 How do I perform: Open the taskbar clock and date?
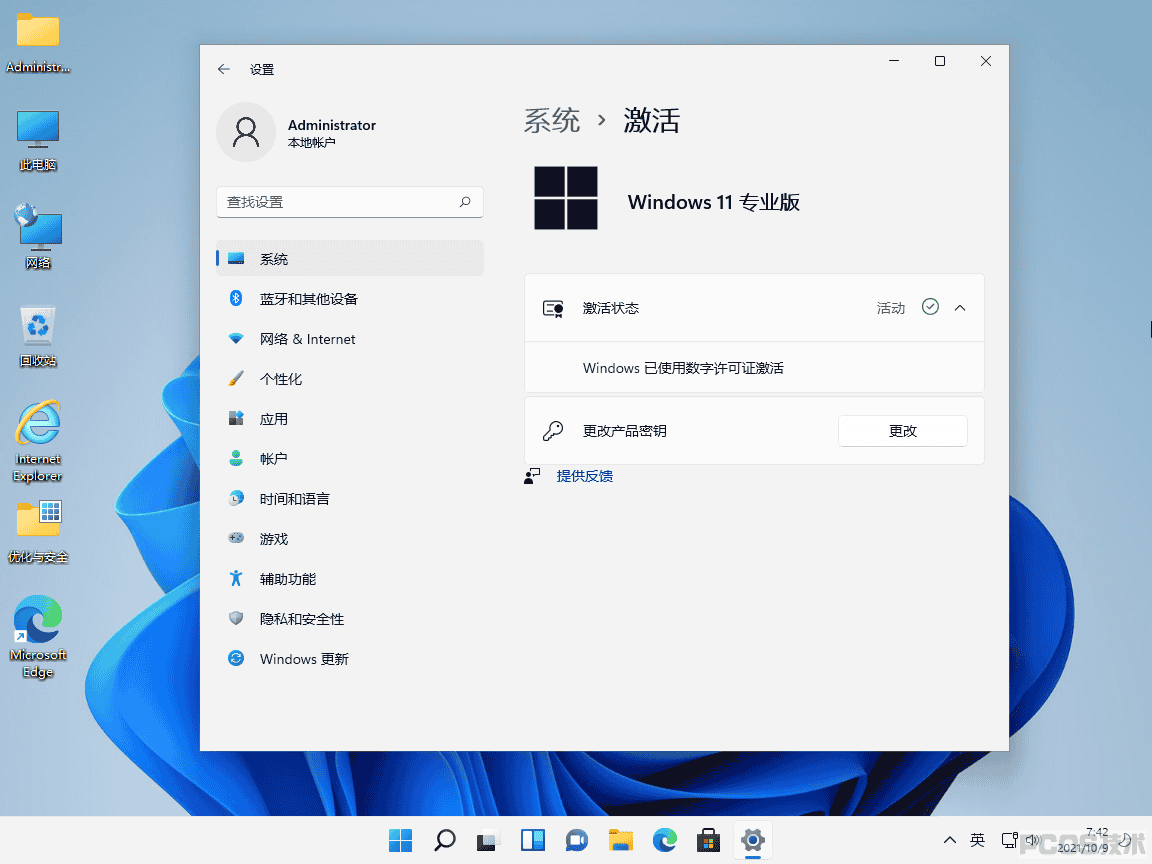(1084, 840)
